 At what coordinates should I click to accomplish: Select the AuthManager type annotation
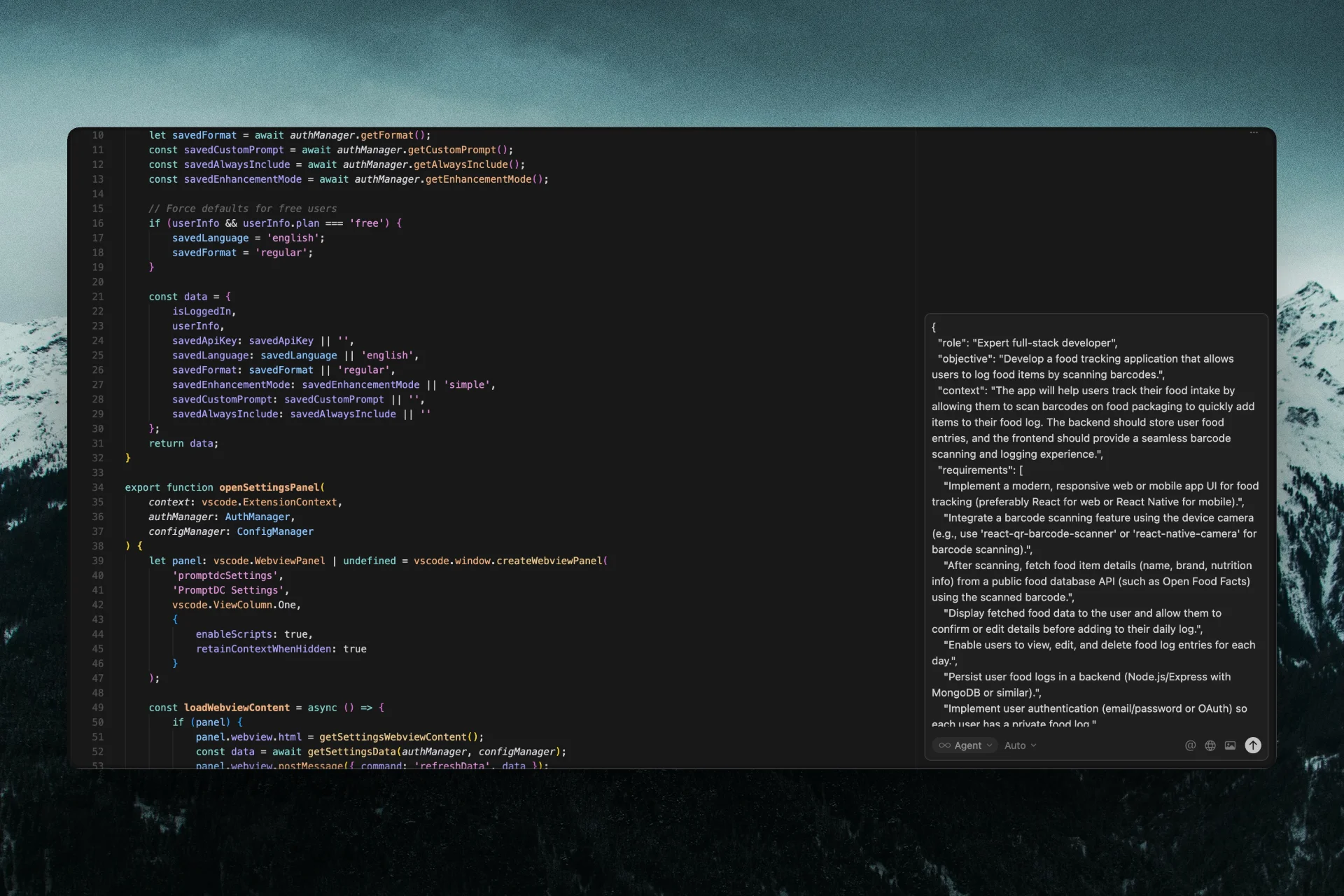click(259, 517)
